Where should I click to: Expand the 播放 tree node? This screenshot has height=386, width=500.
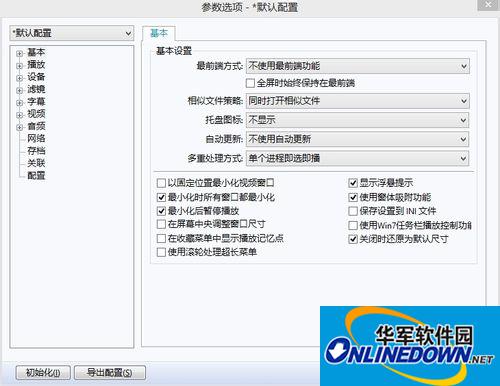20,66
